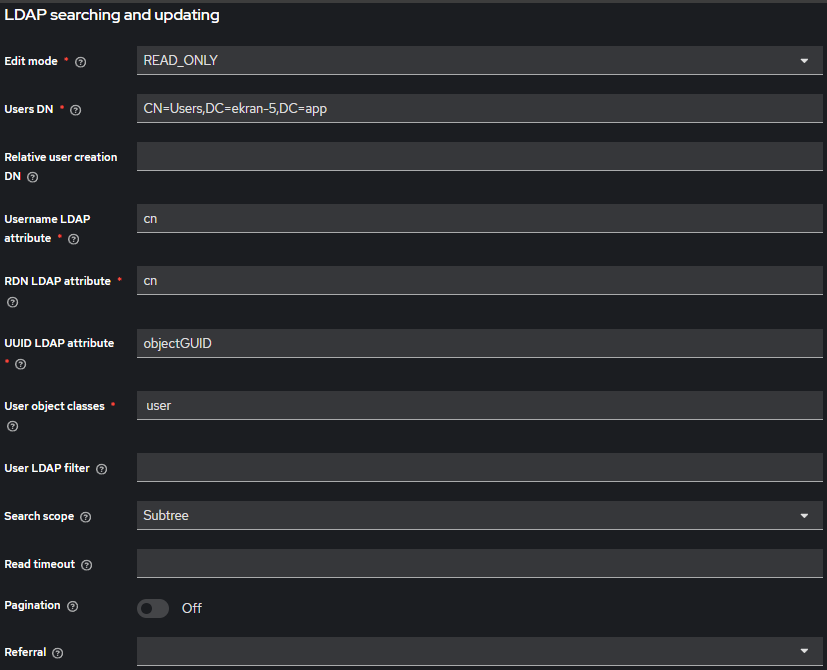Screen dimensions: 827x670
Task: Click the Referral help icon
Action: tap(57, 653)
